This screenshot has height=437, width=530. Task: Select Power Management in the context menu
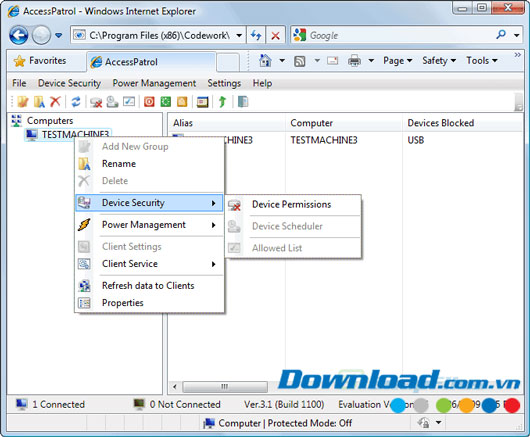[149, 225]
